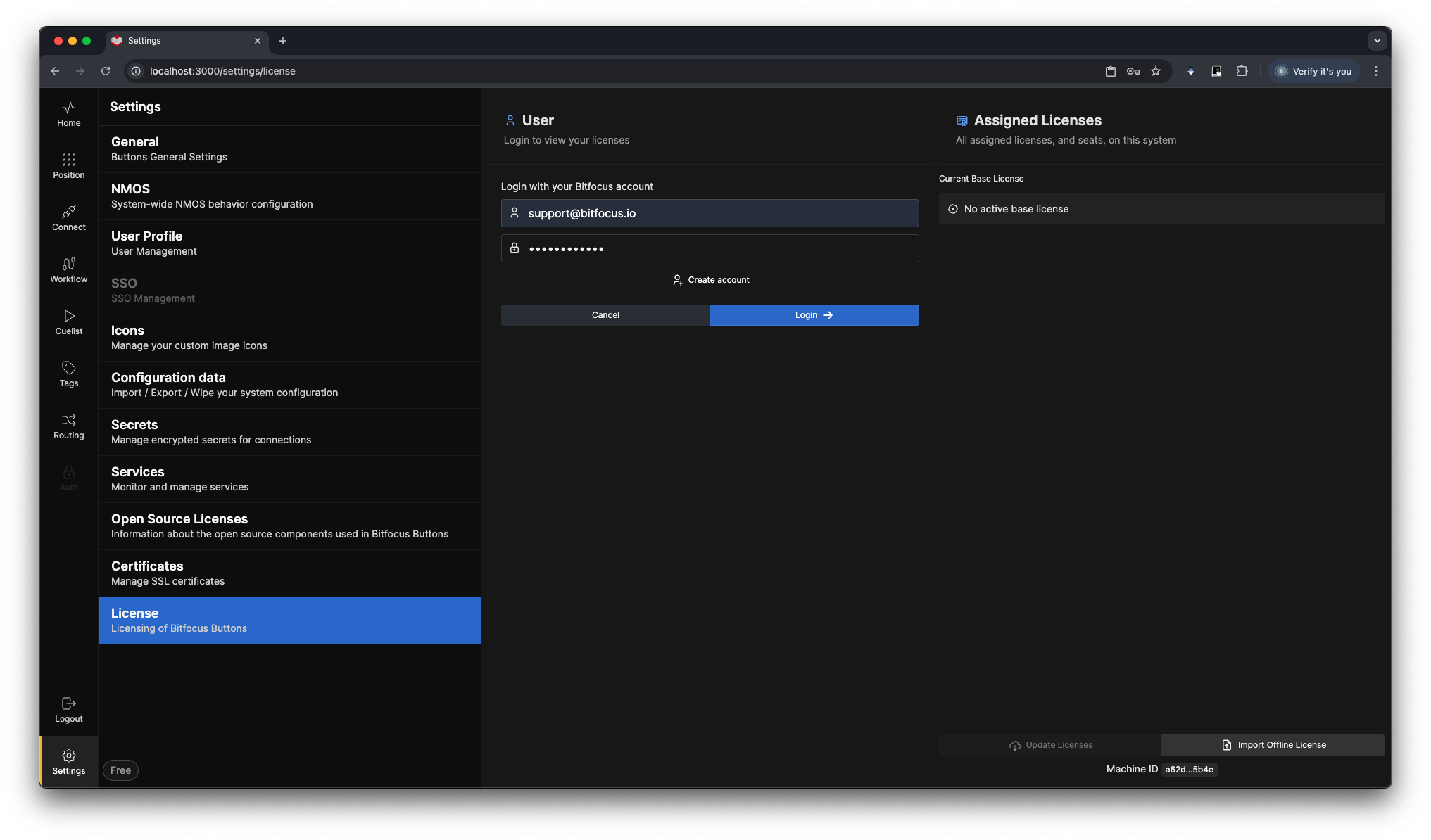The image size is (1431, 840).
Task: Click Import Offline License button
Action: [x=1273, y=745]
